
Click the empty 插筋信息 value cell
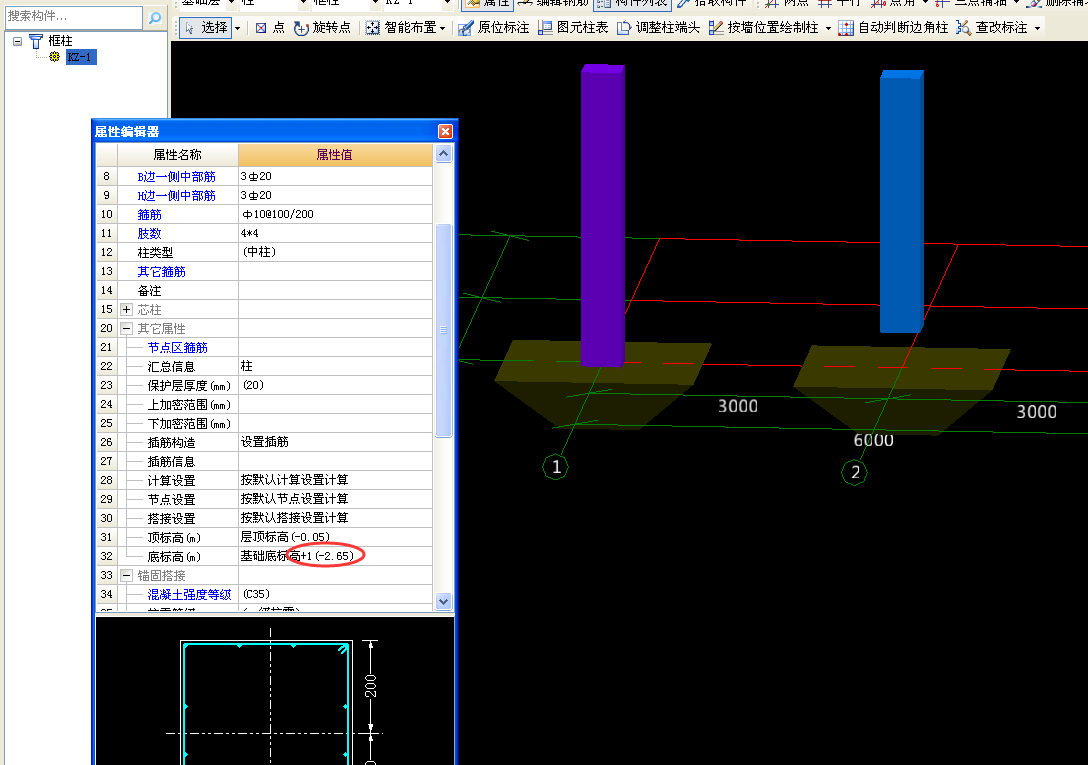click(335, 462)
